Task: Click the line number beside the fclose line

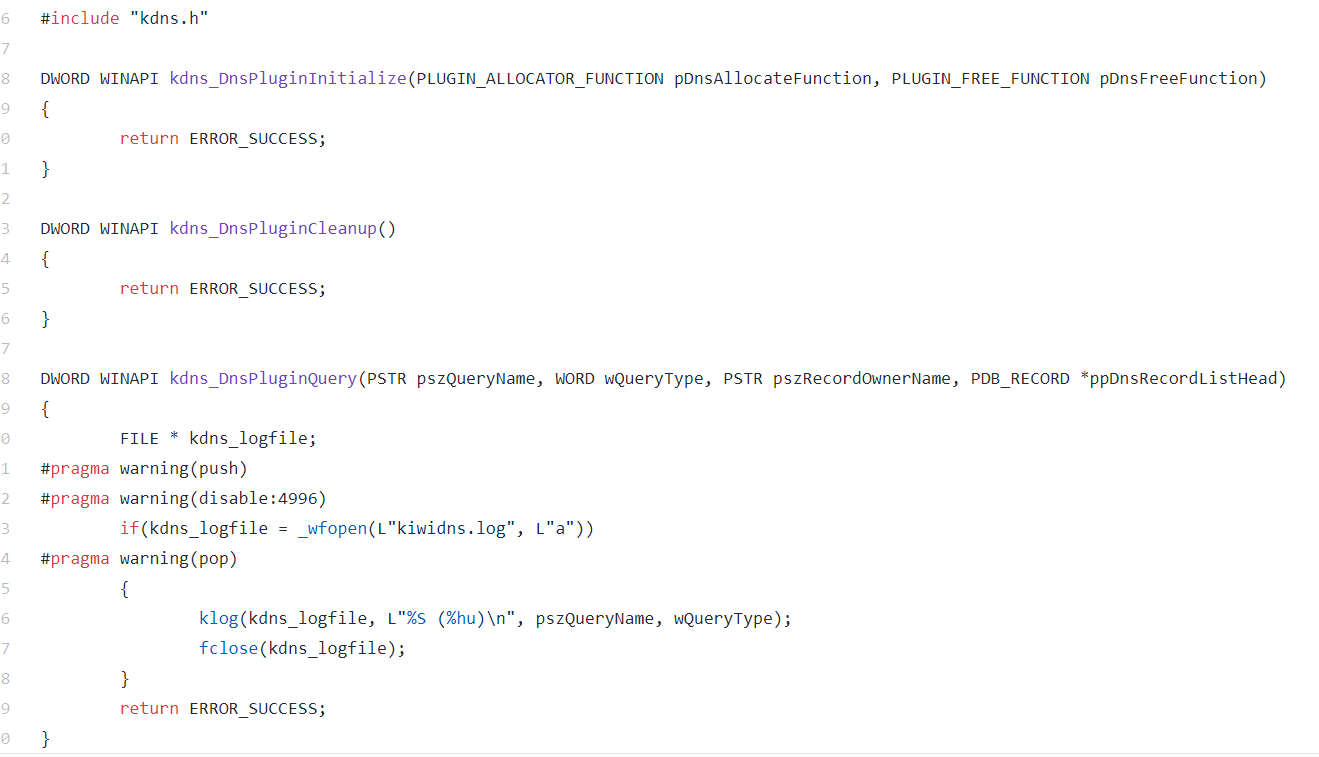Action: click(x=6, y=648)
